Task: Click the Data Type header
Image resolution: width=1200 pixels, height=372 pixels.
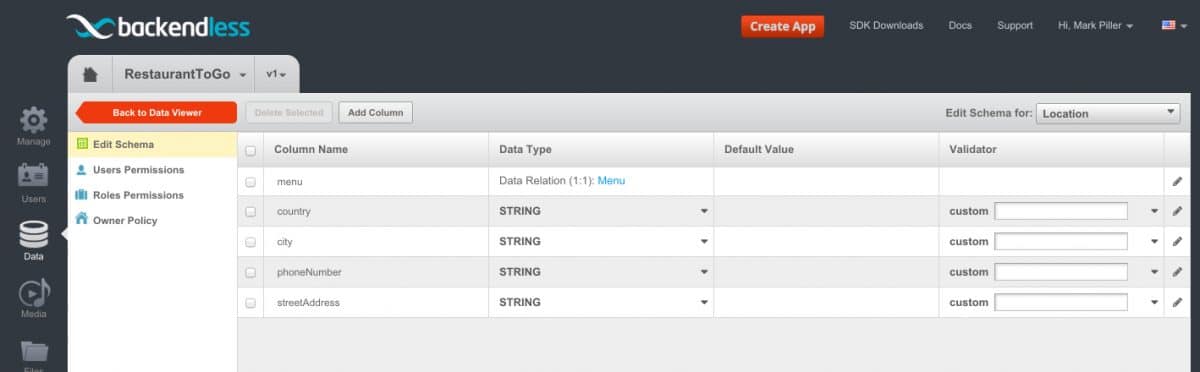Action: click(525, 149)
